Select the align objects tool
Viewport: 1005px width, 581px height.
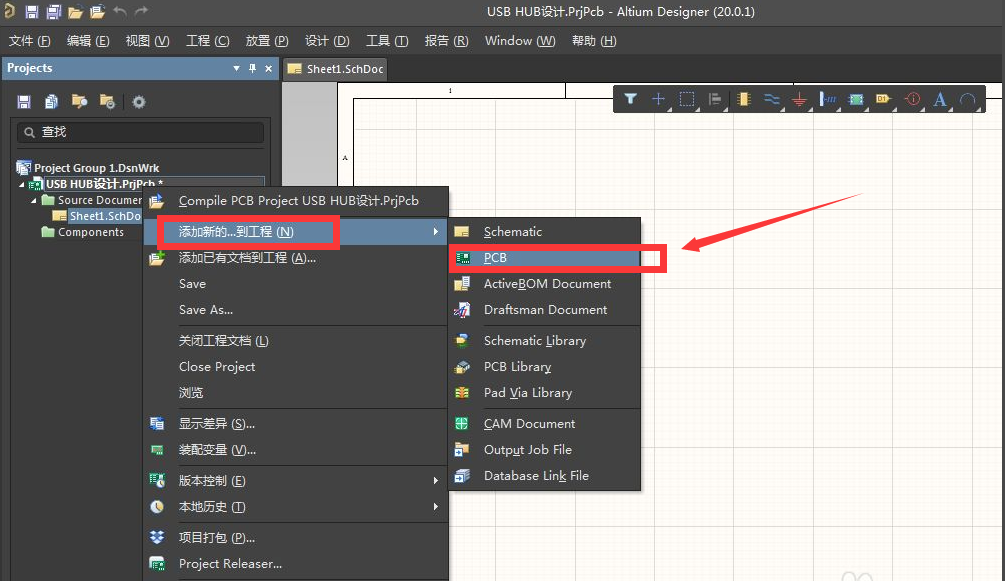coord(715,99)
